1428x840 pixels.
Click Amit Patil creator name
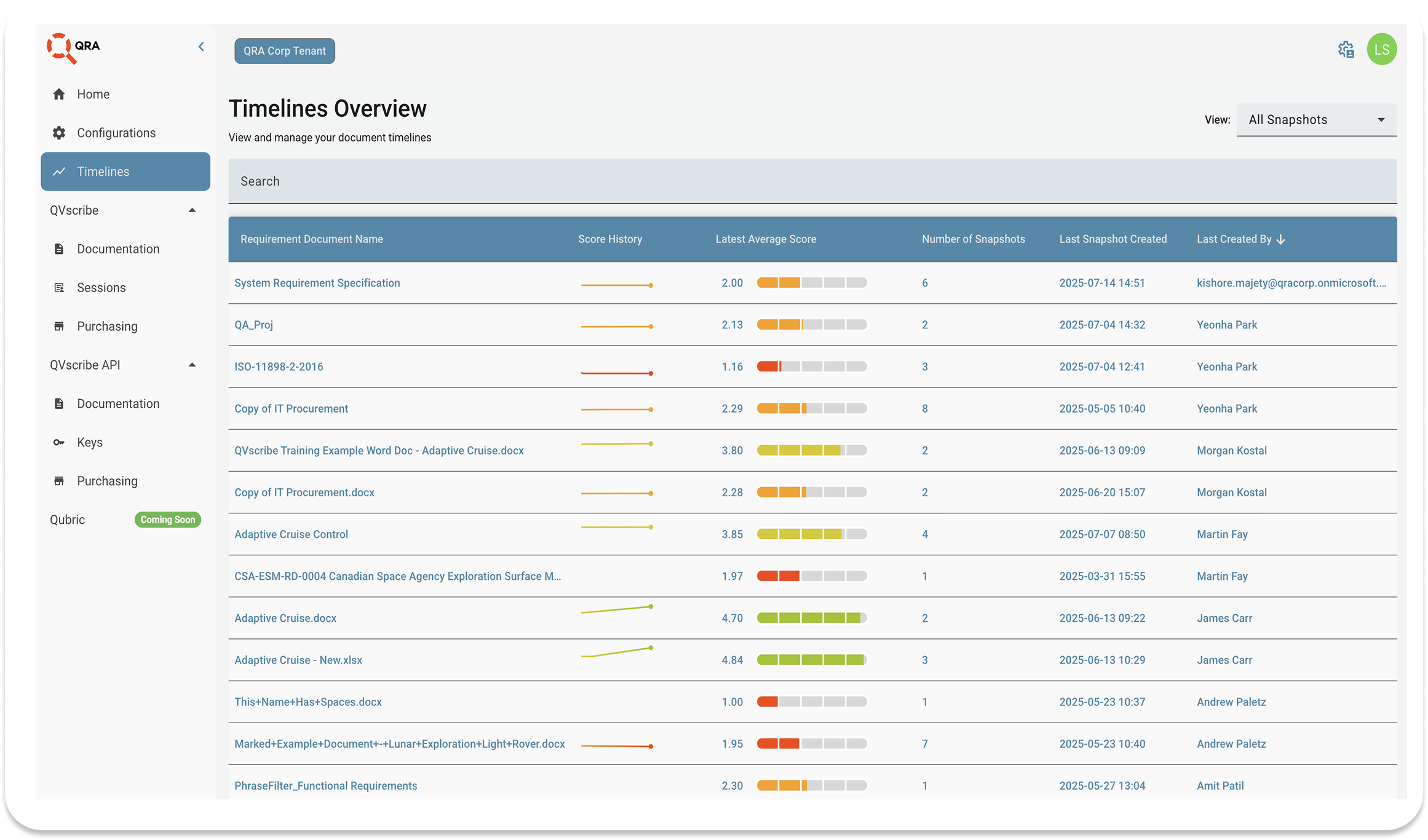[x=1220, y=786]
